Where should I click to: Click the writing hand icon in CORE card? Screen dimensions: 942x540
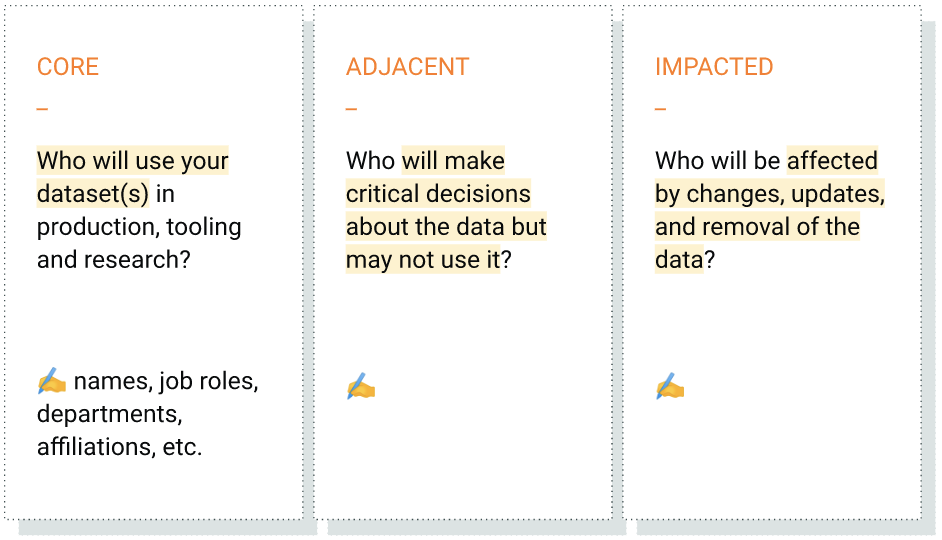click(51, 381)
